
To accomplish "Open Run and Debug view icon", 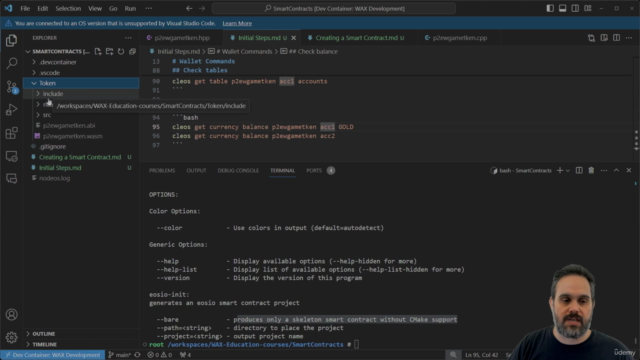I will (x=11, y=110).
